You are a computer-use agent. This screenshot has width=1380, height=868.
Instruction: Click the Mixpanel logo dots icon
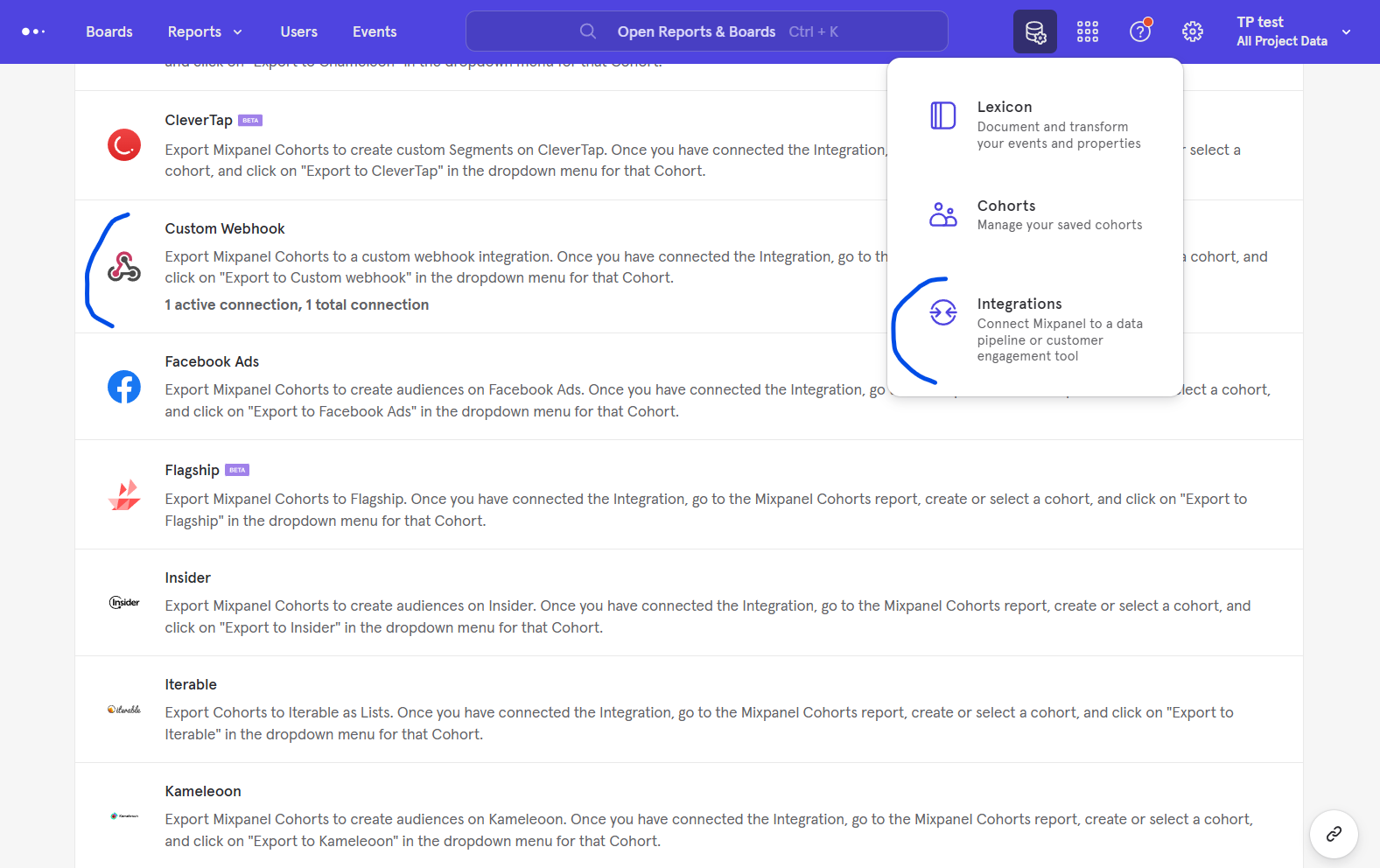[x=33, y=31]
